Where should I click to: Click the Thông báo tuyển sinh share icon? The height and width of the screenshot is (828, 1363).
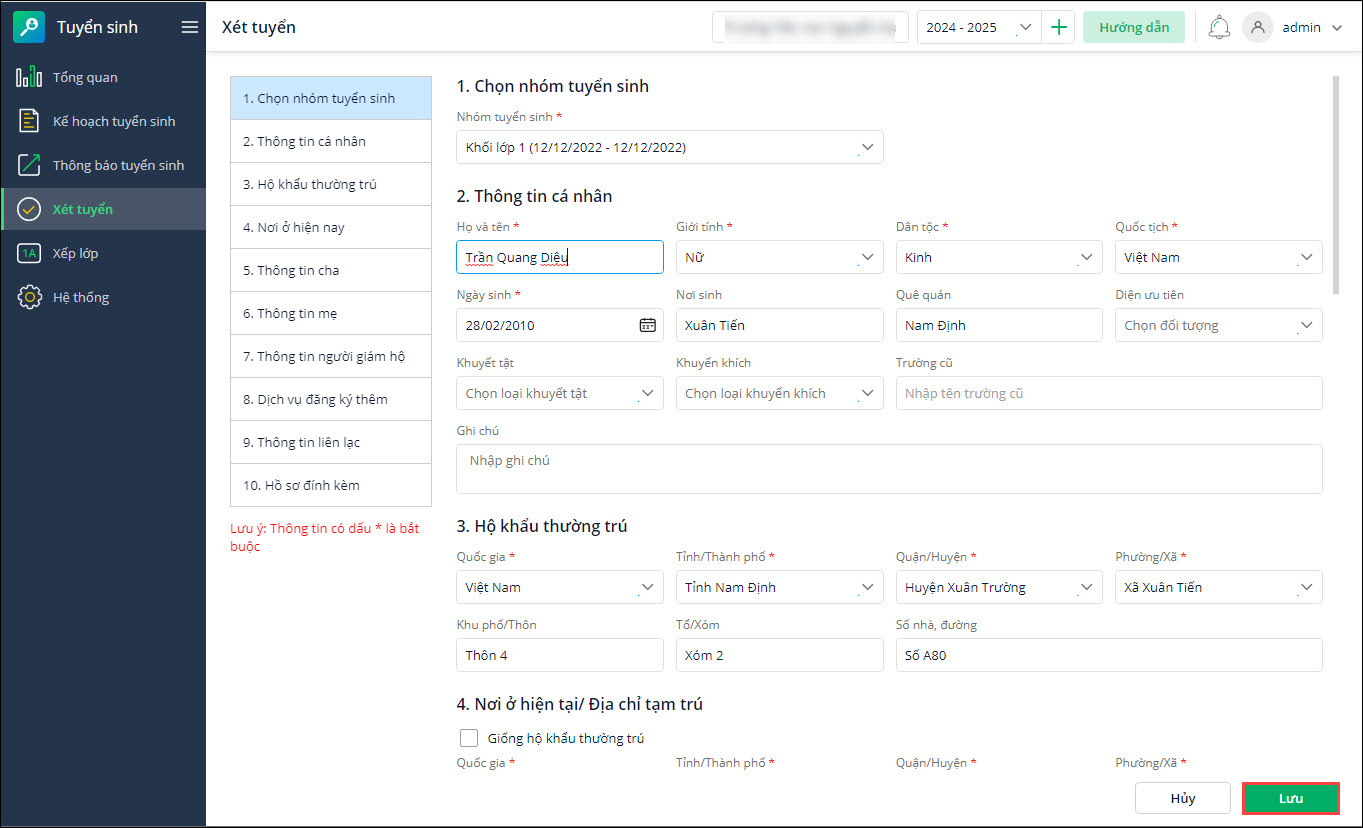pos(29,165)
